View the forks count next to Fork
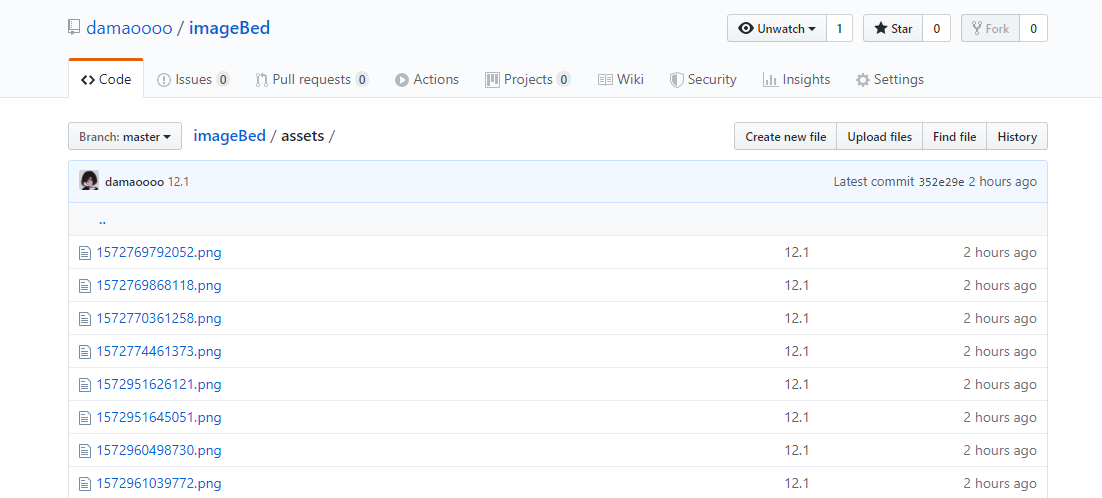1102x498 pixels. 1033,29
